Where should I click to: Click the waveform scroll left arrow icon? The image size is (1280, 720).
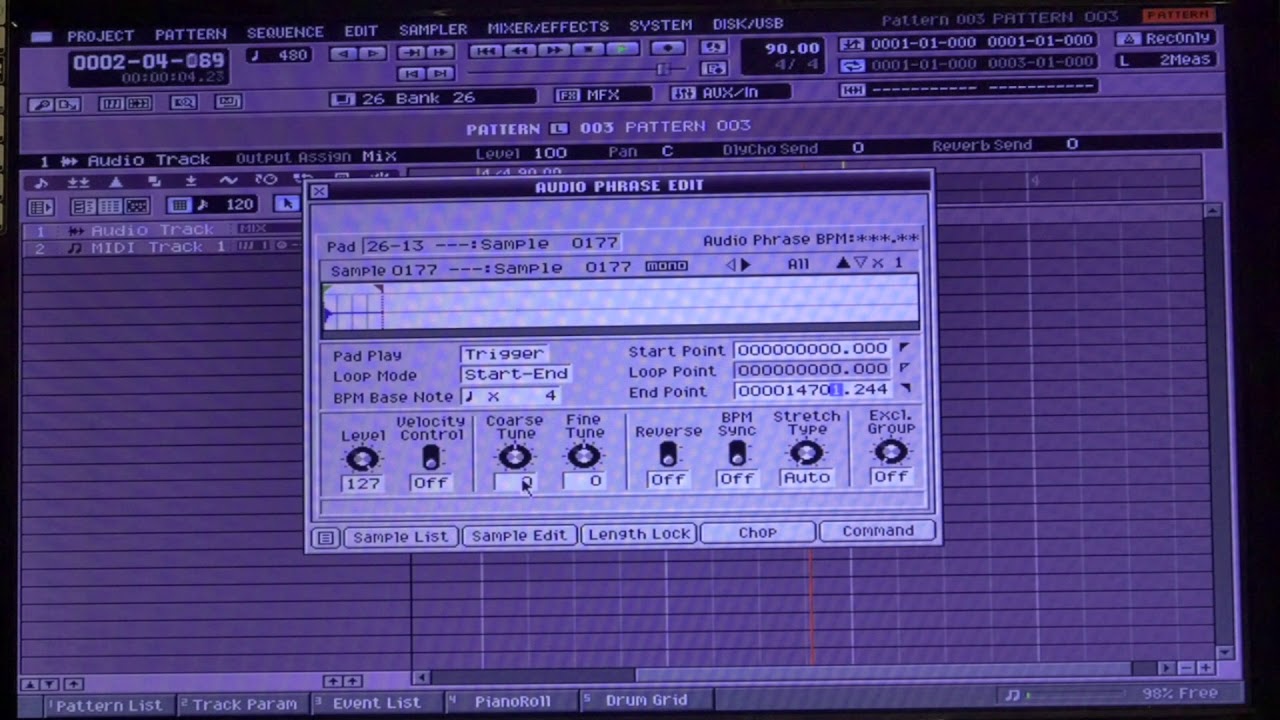730,265
